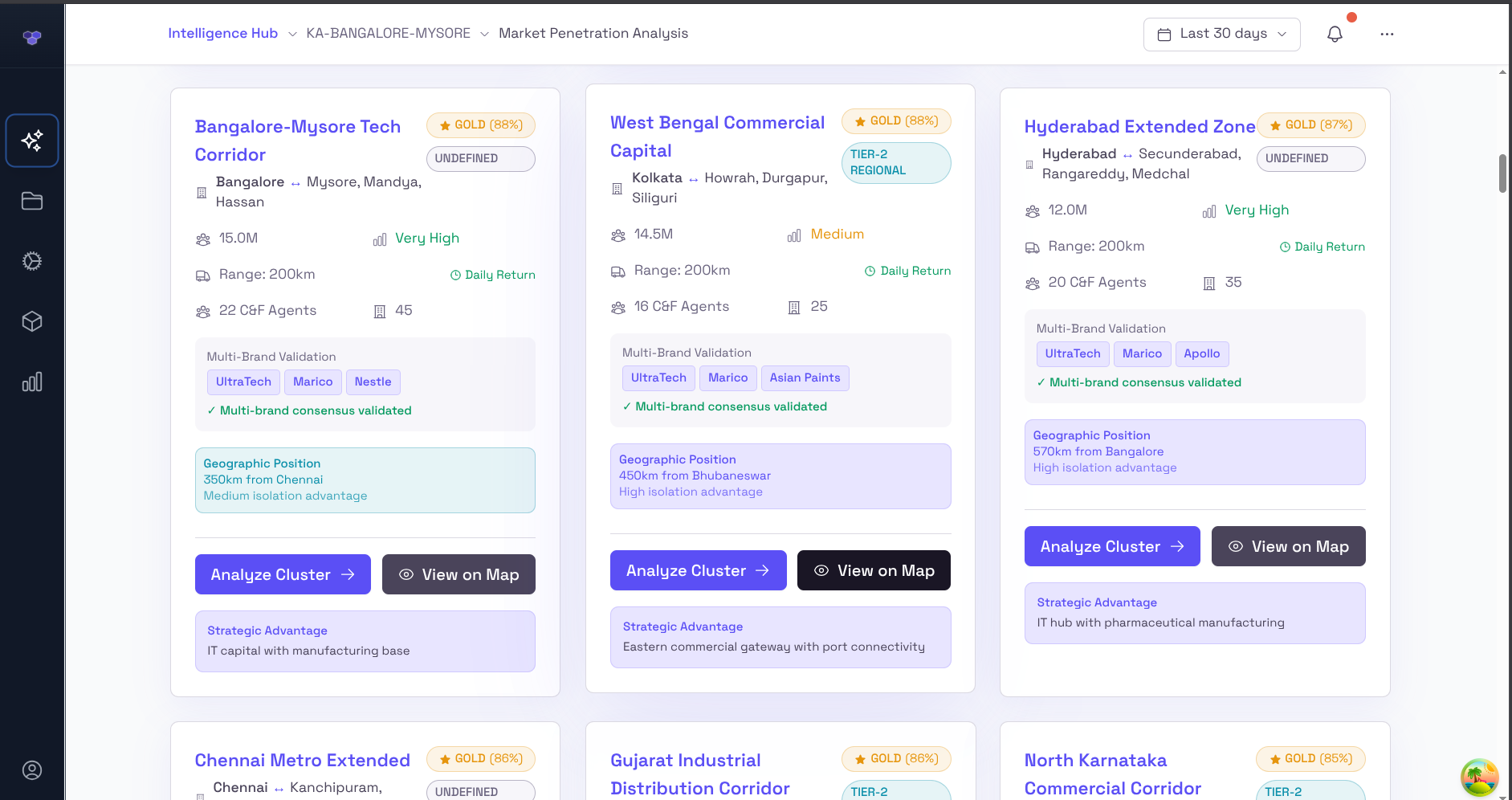This screenshot has height=800, width=1512.
Task: Select the UltraTech brand tag on Hyderabad card
Action: coord(1072,353)
